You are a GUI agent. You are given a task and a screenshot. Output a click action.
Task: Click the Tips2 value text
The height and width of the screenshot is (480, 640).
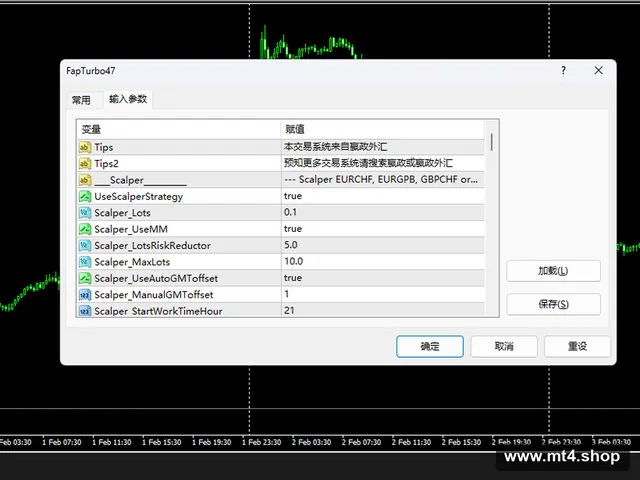click(368, 163)
